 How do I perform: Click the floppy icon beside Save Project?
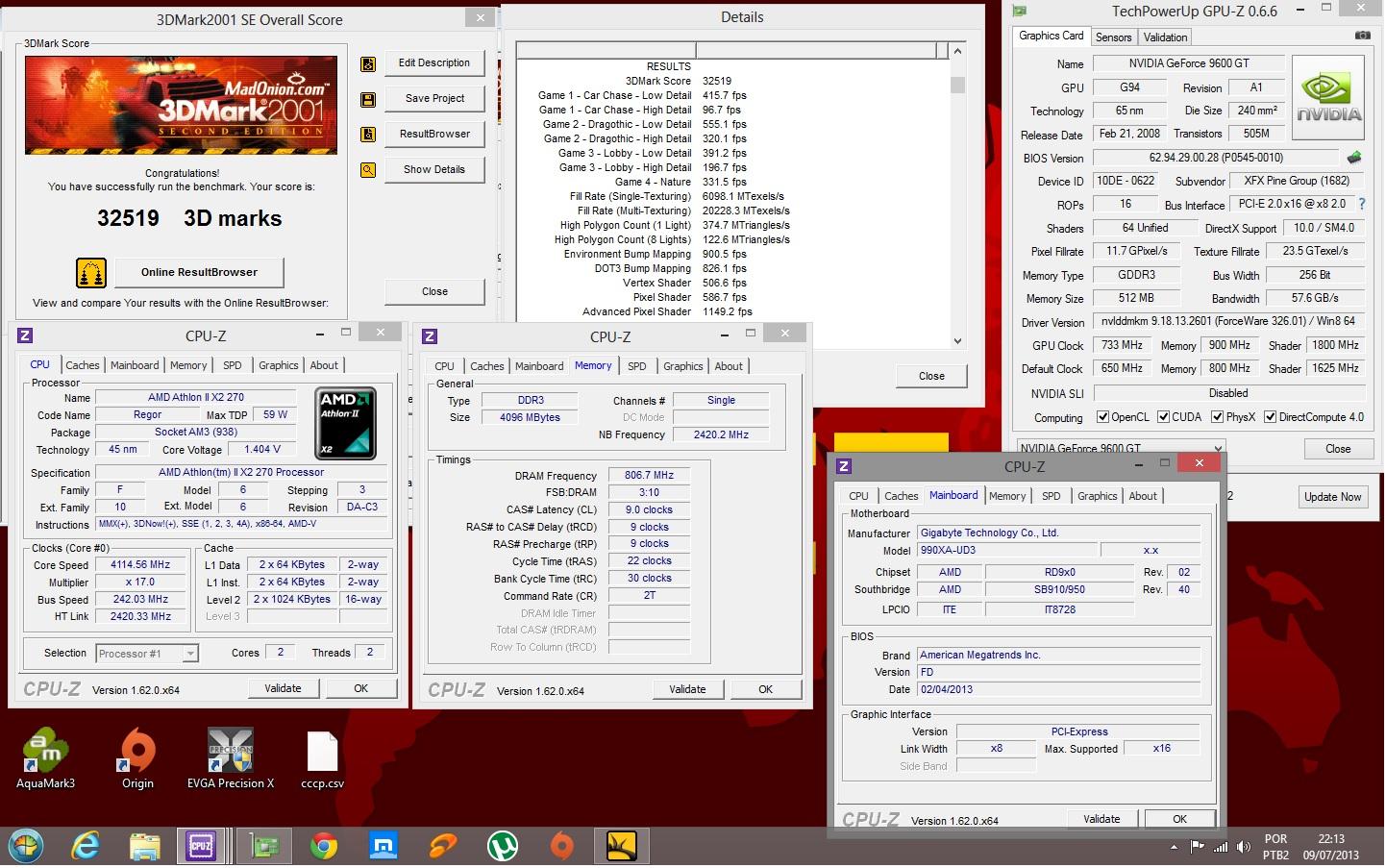pyautogui.click(x=368, y=99)
